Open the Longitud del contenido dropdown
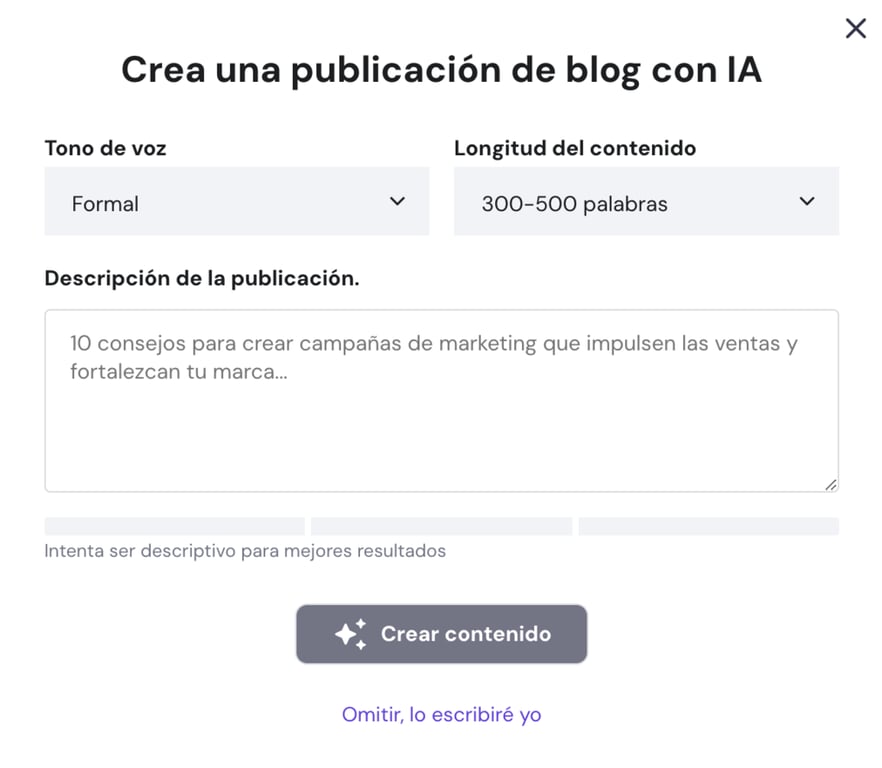The image size is (882, 768). point(646,203)
